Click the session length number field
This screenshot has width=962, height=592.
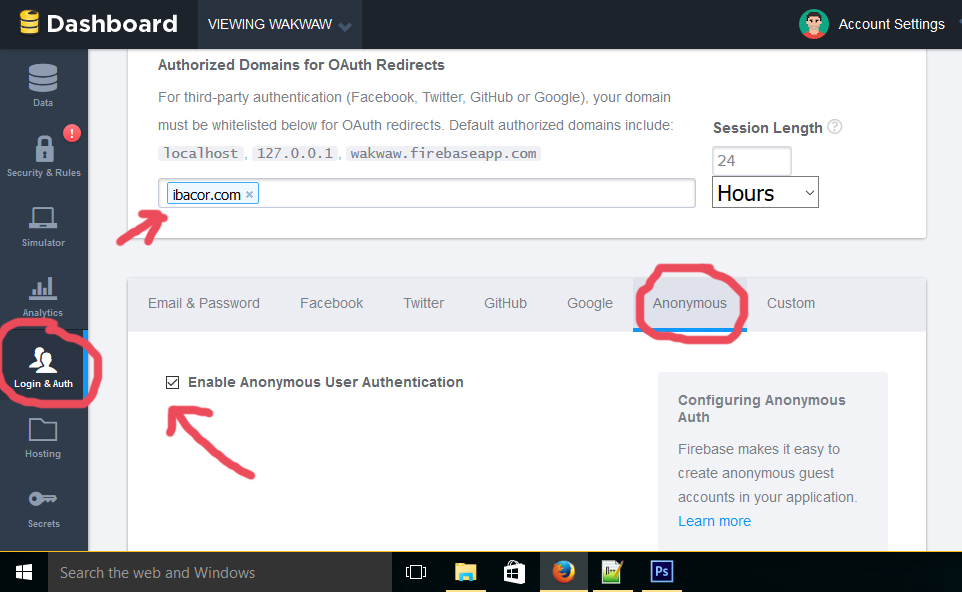click(x=752, y=161)
